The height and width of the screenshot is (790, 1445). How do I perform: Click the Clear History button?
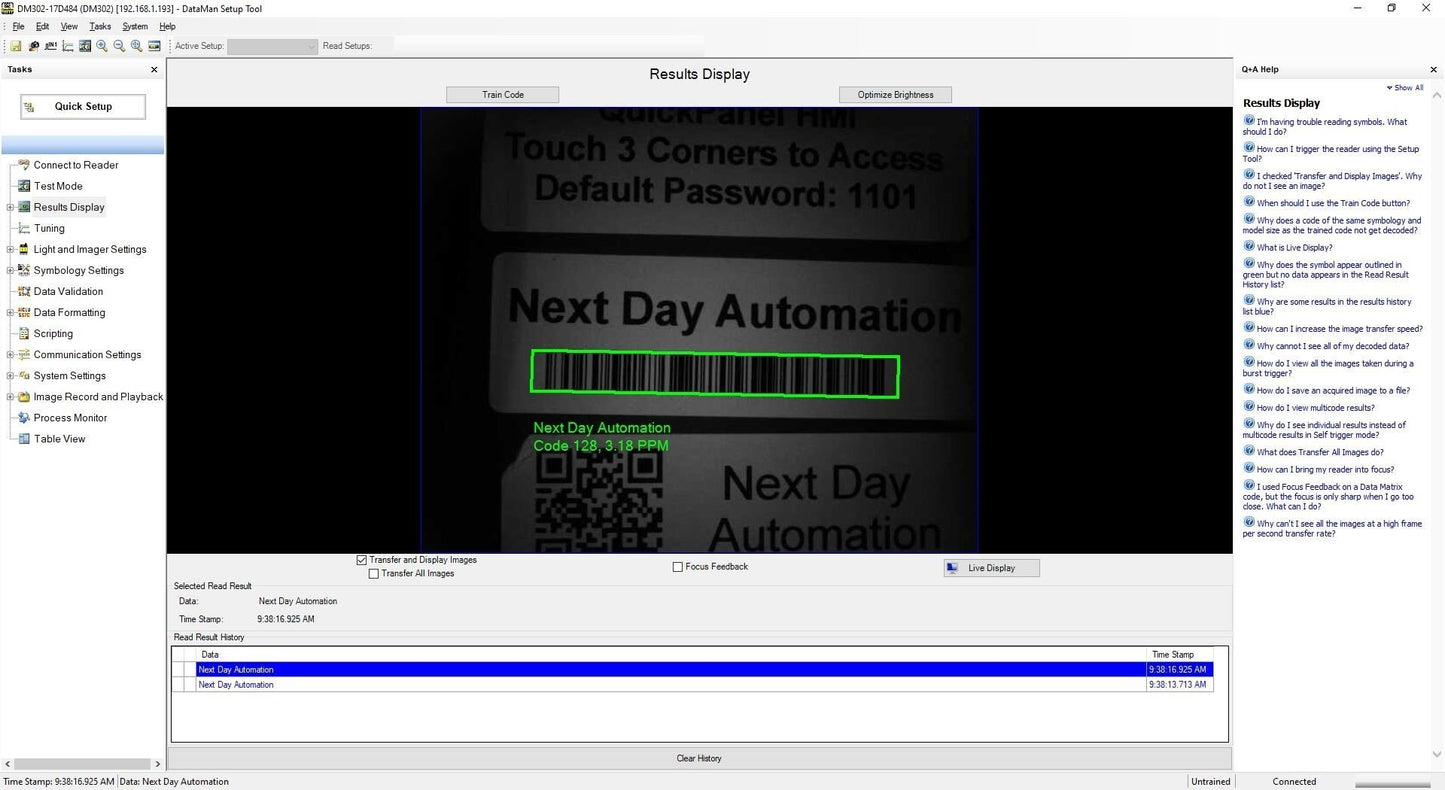coord(699,758)
